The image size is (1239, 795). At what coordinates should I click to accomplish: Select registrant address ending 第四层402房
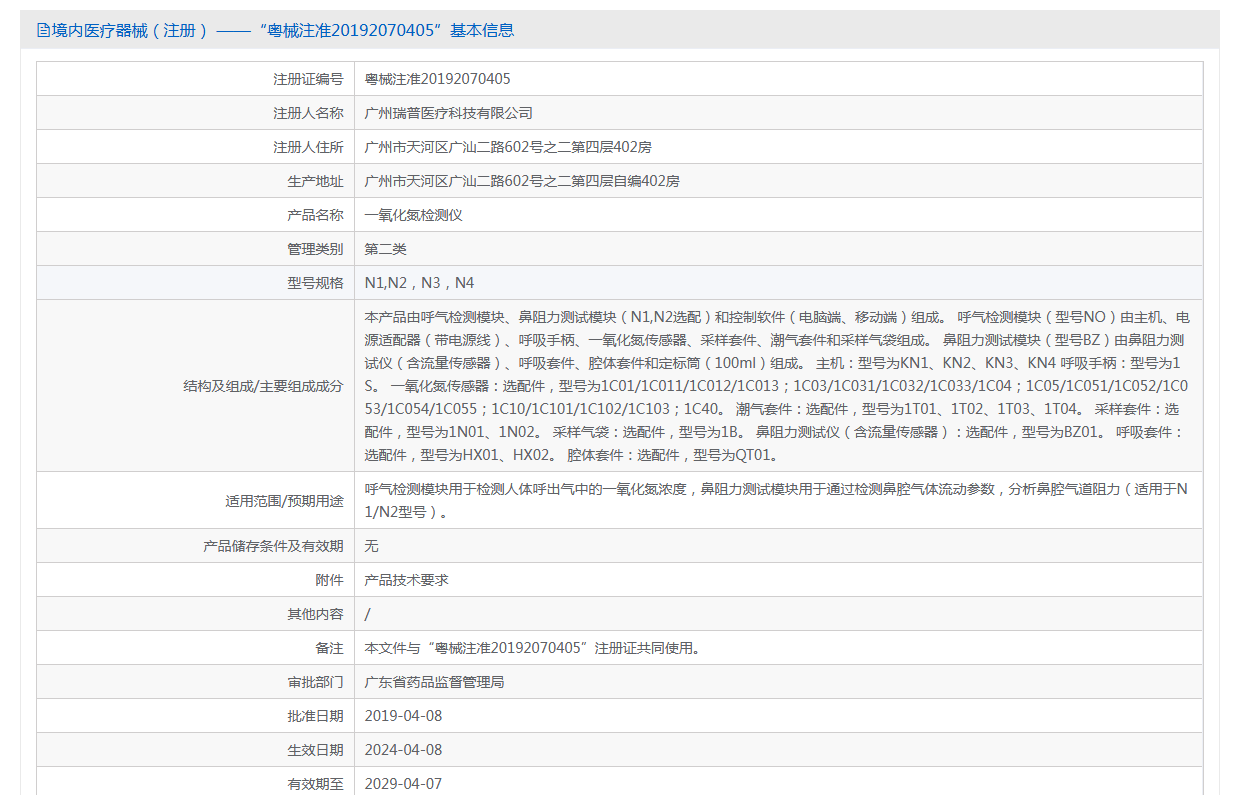tap(508, 147)
